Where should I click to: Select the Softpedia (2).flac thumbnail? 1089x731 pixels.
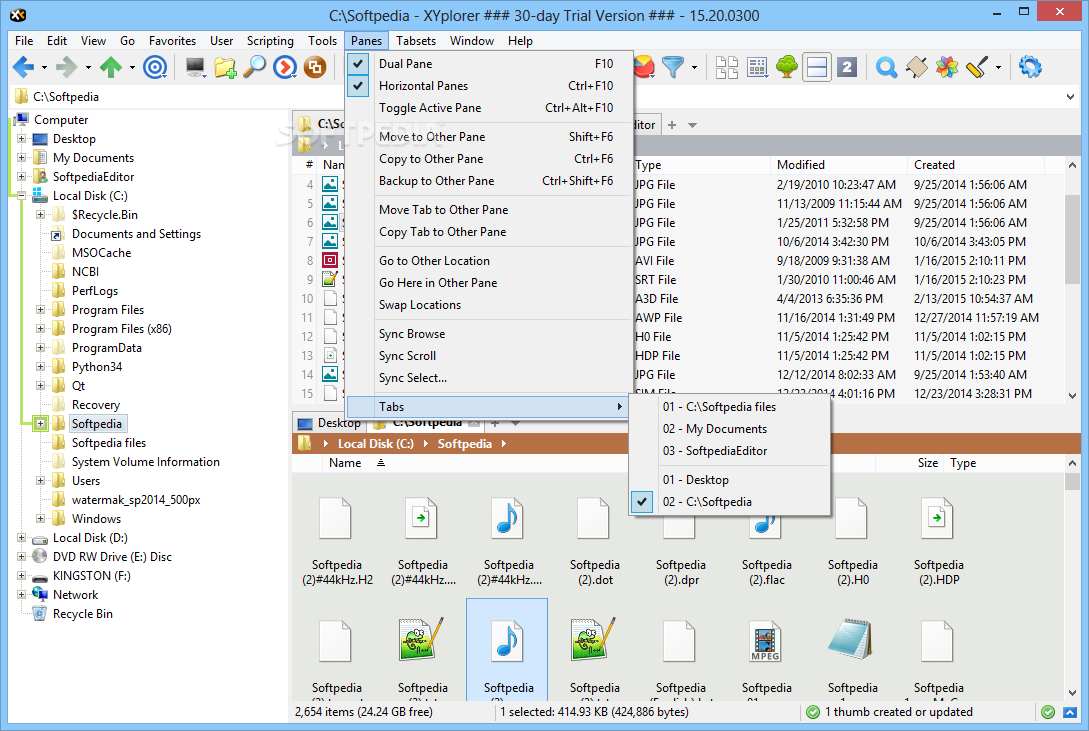tap(766, 541)
